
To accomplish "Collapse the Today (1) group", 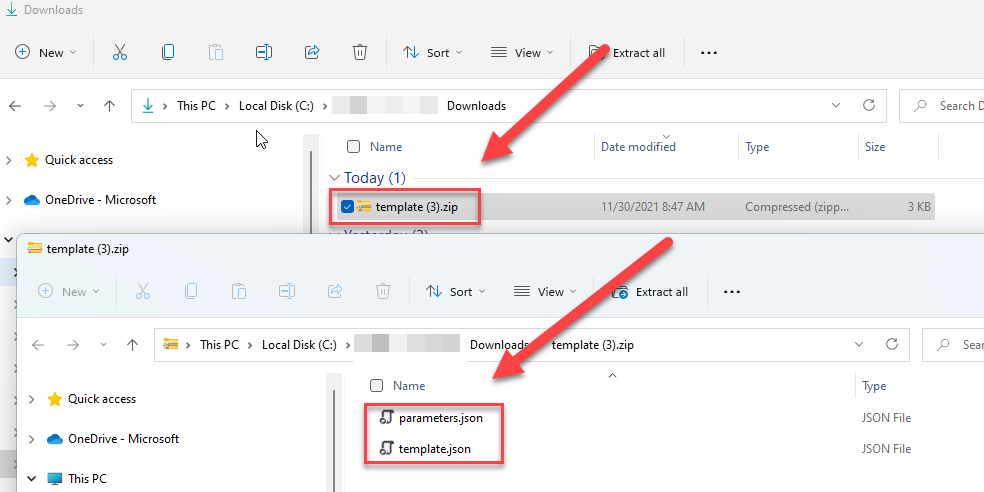I will tap(335, 178).
